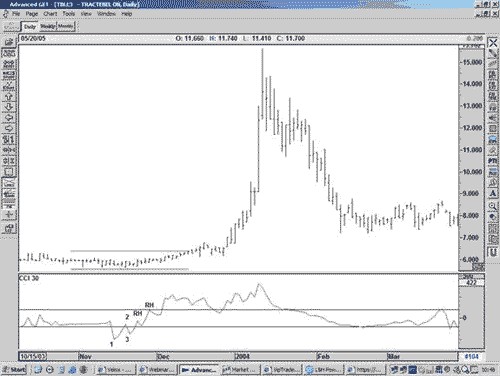
Task: Click the 9.000 price scale label
Action: (x=472, y=194)
